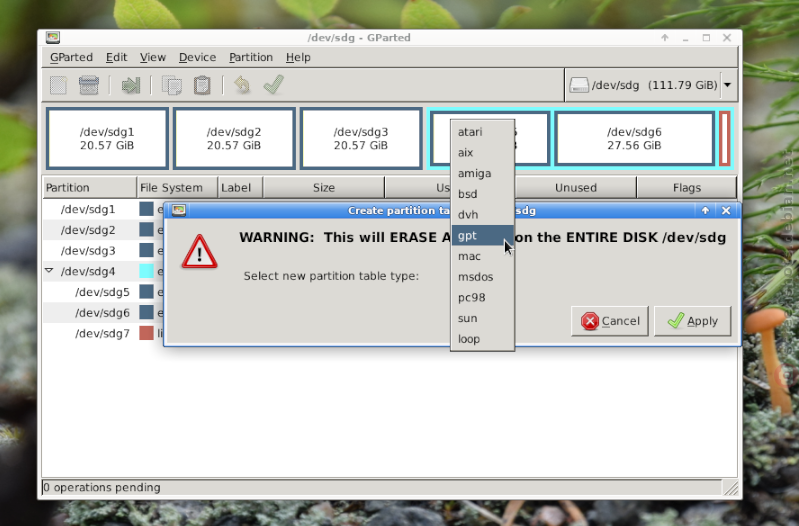The image size is (799, 526).
Task: Select the small red swap block in disk map
Action: [724, 139]
